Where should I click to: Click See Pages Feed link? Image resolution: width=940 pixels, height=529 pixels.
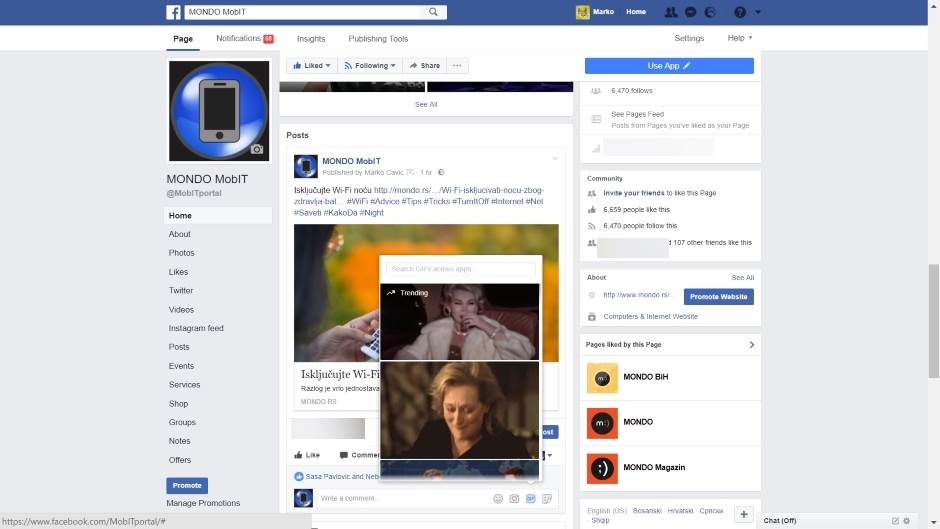coord(637,114)
